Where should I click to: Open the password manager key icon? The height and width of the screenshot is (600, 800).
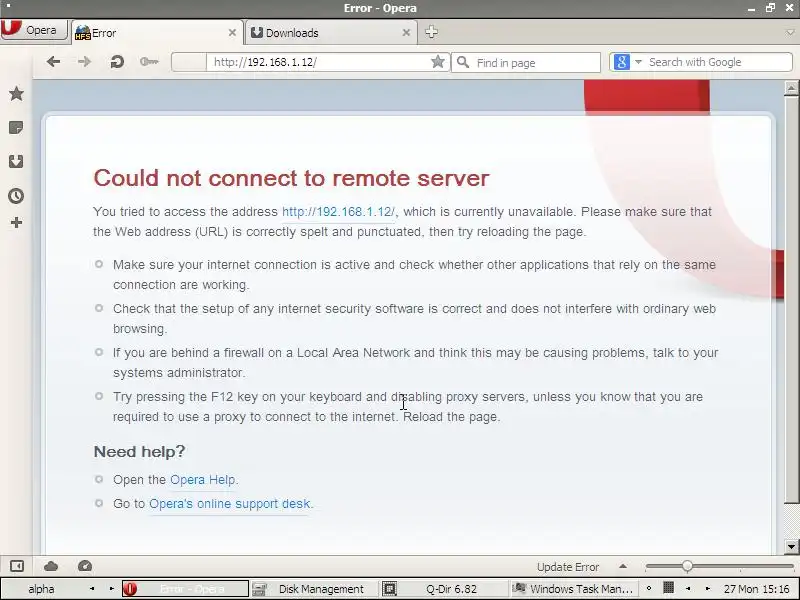pos(149,62)
